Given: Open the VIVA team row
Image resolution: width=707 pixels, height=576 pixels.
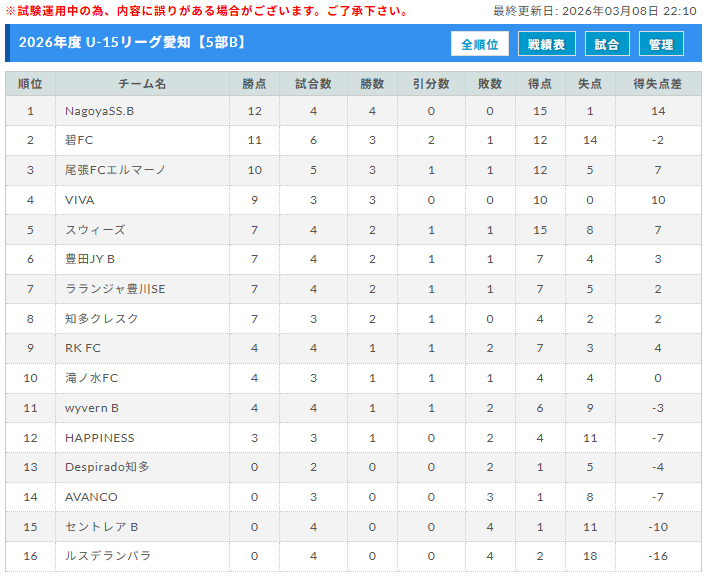Looking at the screenshot, I should coord(80,200).
